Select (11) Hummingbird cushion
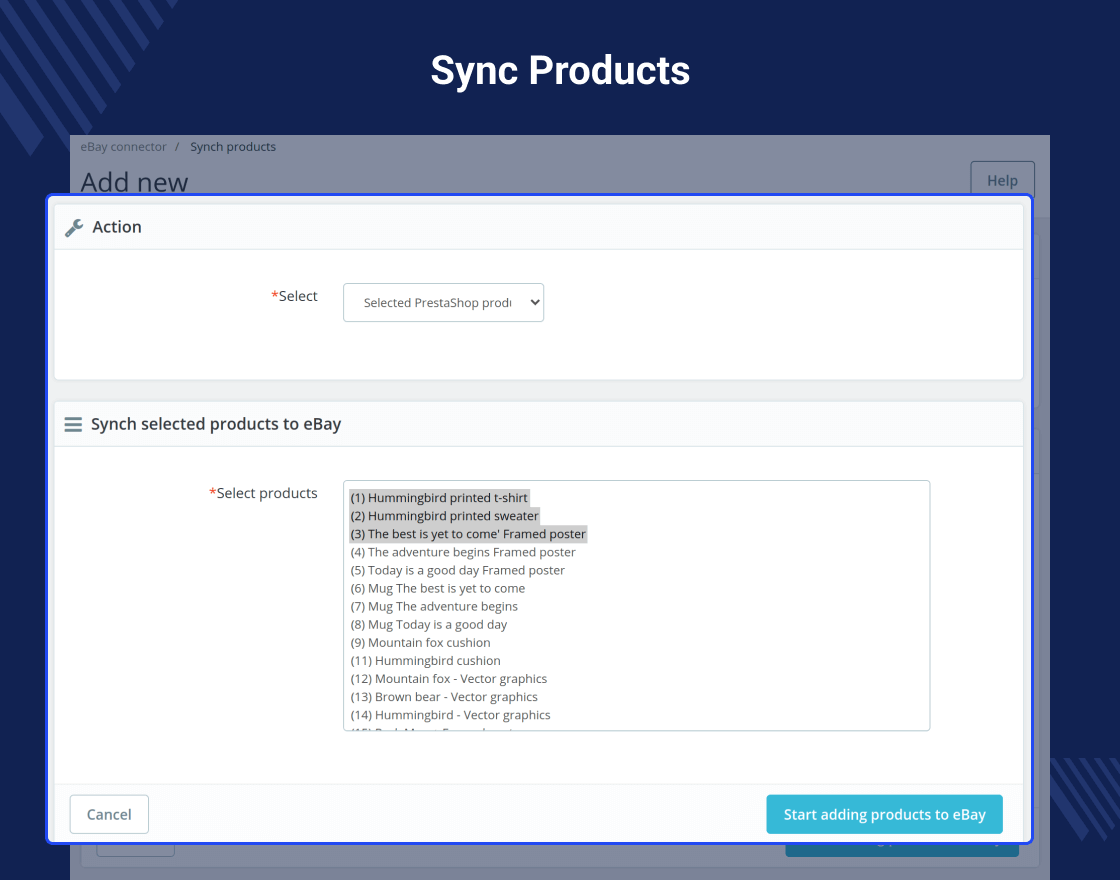This screenshot has height=880, width=1120. [x=426, y=661]
